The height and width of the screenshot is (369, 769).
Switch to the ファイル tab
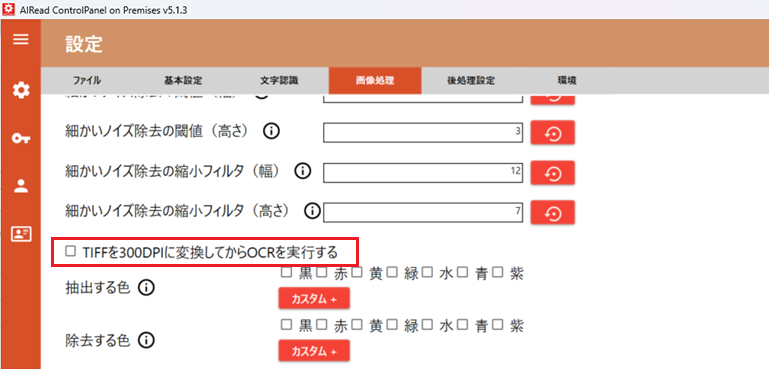tap(87, 80)
